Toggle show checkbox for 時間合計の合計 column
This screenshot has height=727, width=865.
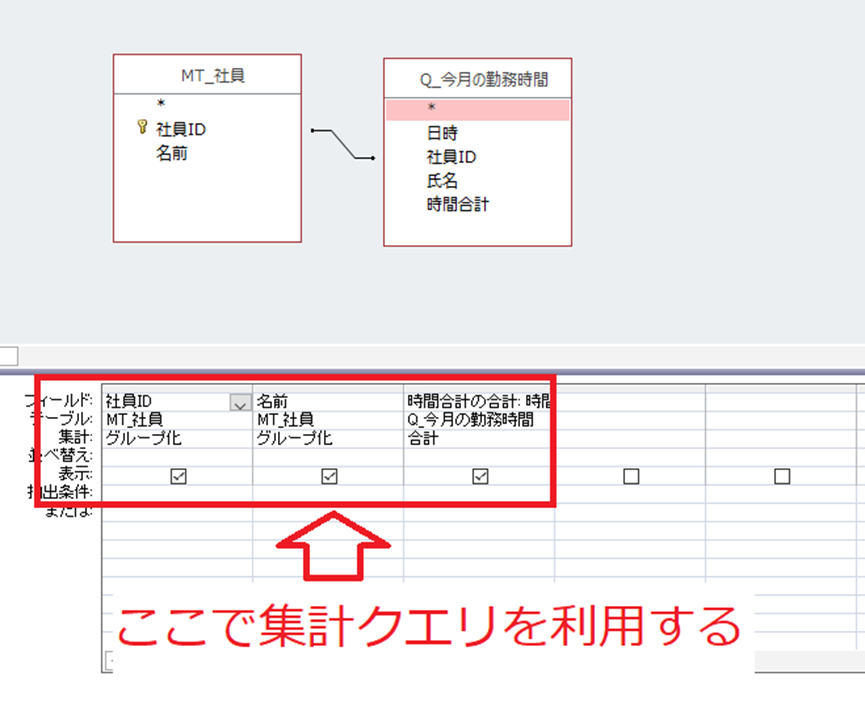click(480, 477)
